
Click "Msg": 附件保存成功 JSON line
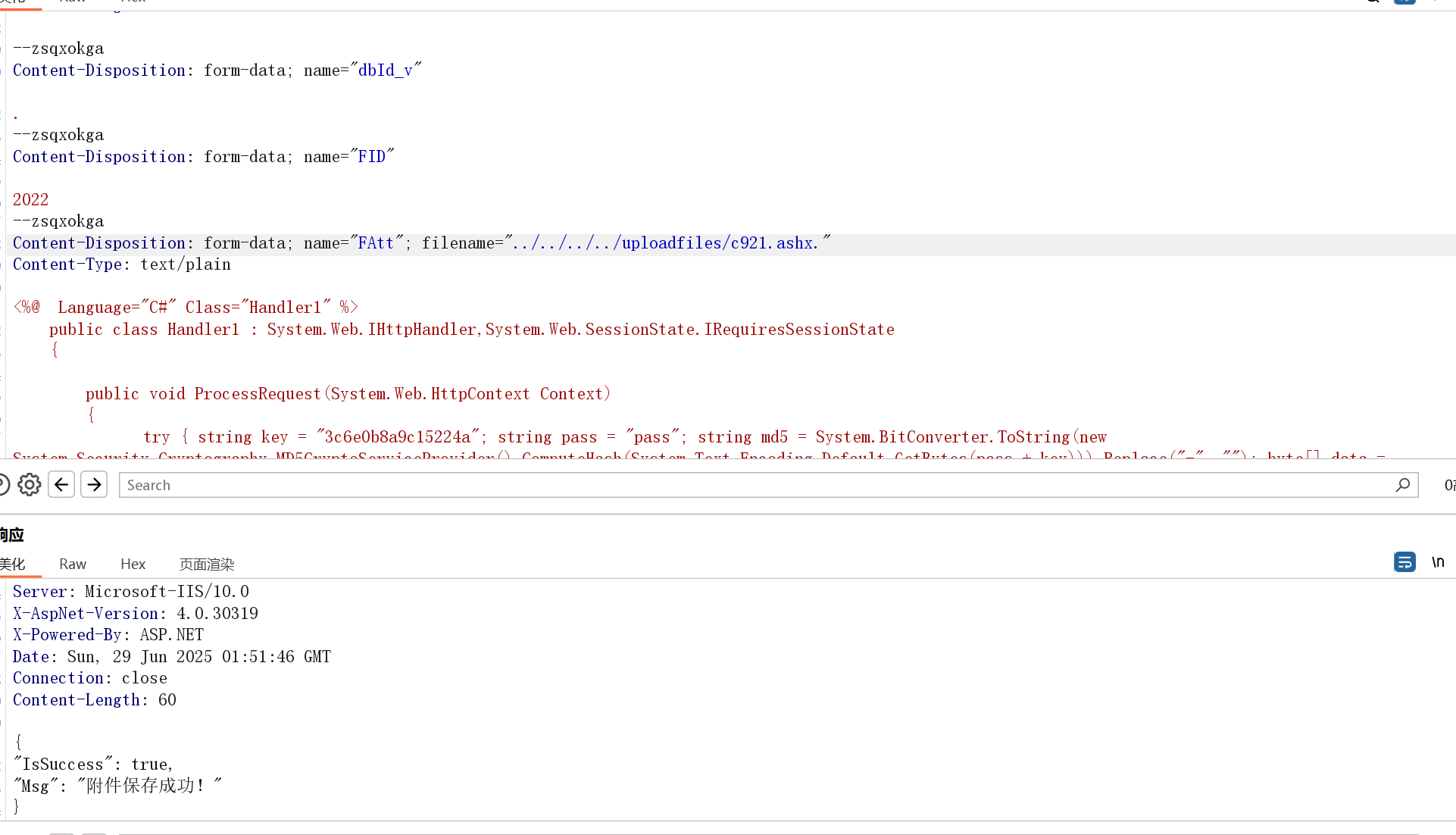click(x=118, y=786)
